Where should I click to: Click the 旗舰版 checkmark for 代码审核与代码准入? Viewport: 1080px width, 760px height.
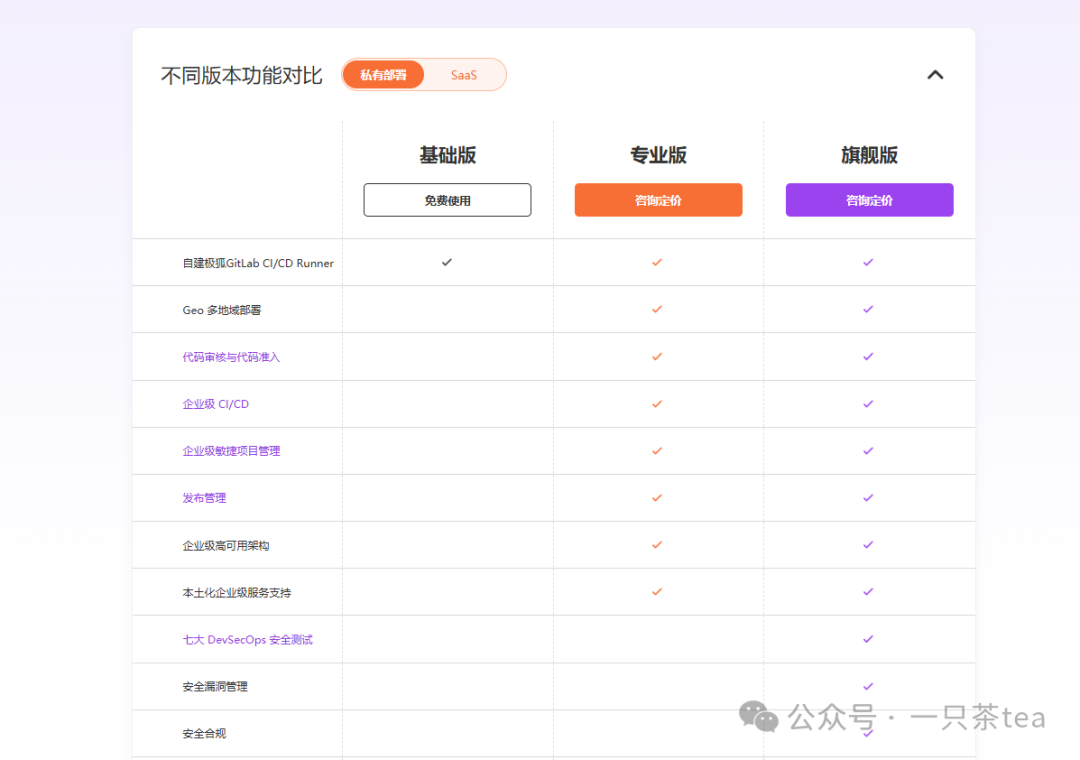coord(868,356)
